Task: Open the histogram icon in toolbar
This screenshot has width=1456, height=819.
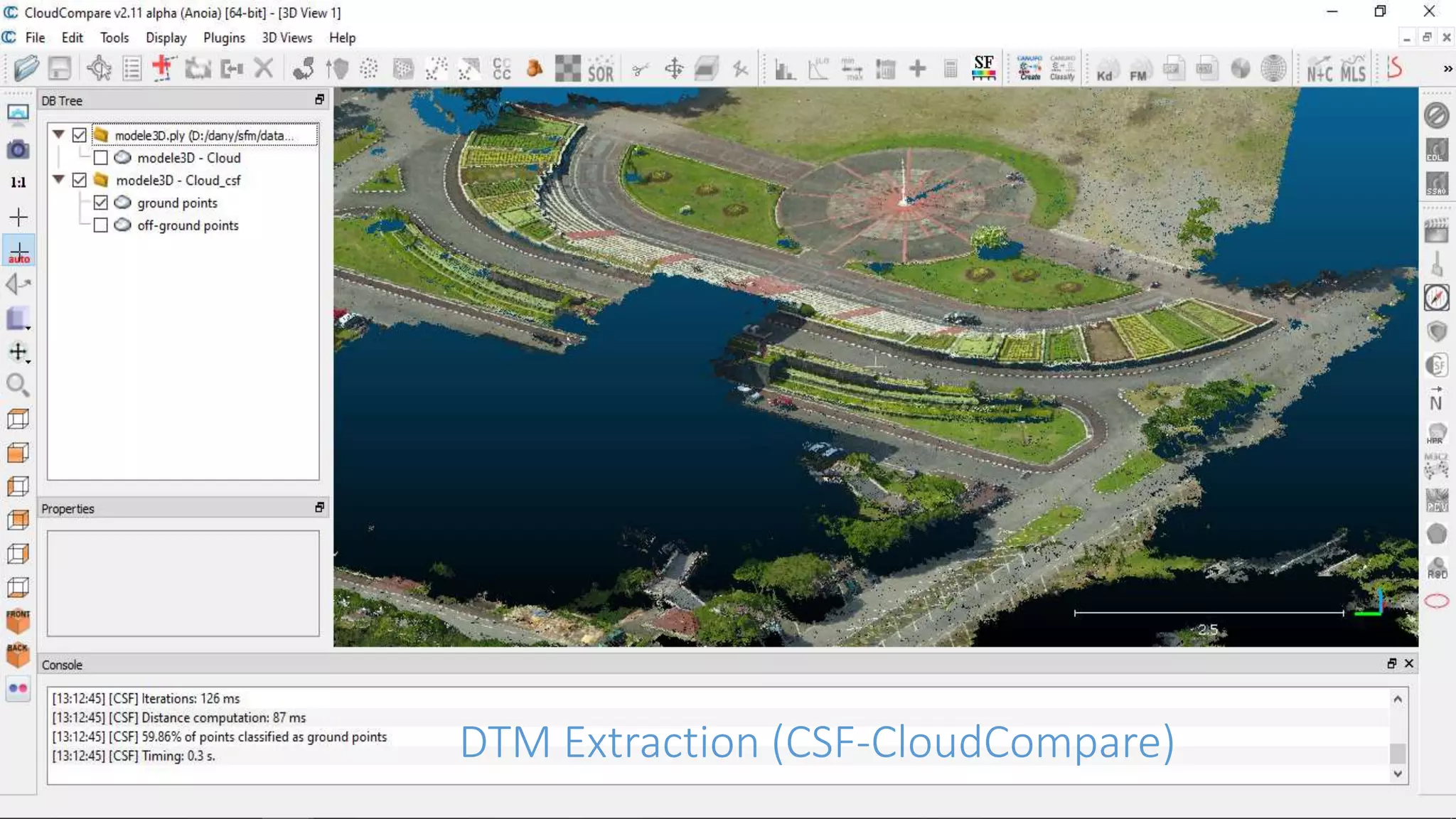Action: [x=784, y=69]
